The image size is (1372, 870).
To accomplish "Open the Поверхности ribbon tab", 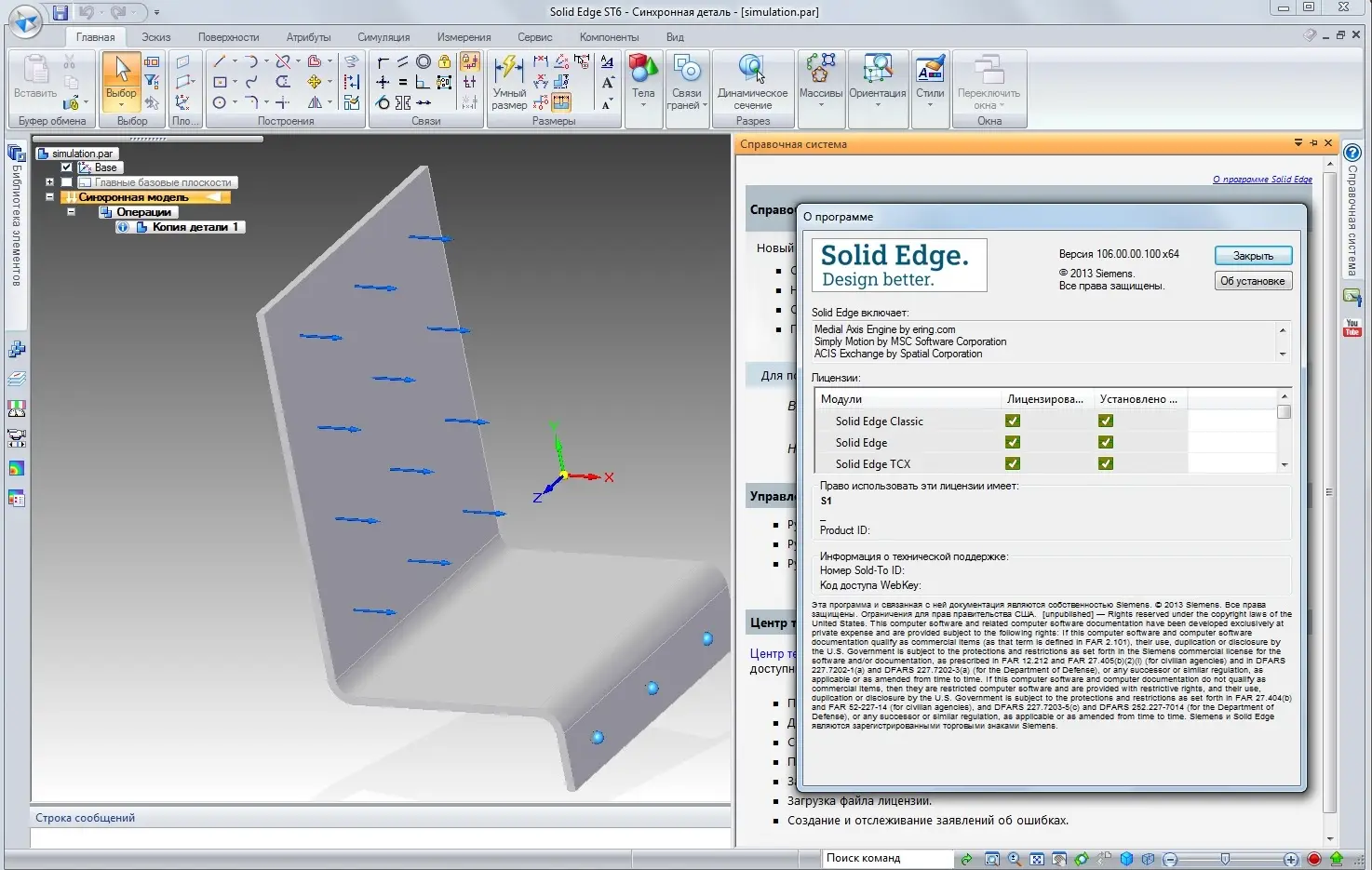I will pos(228,37).
